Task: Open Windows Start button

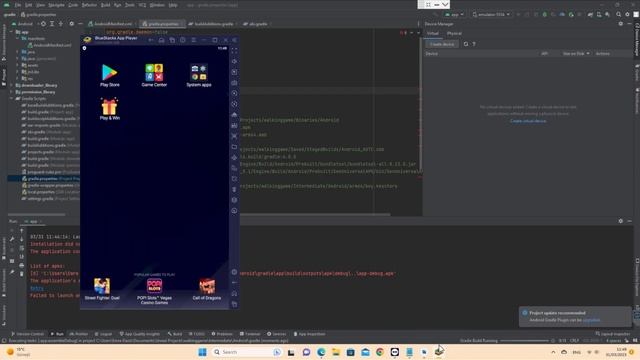Action: point(202,352)
